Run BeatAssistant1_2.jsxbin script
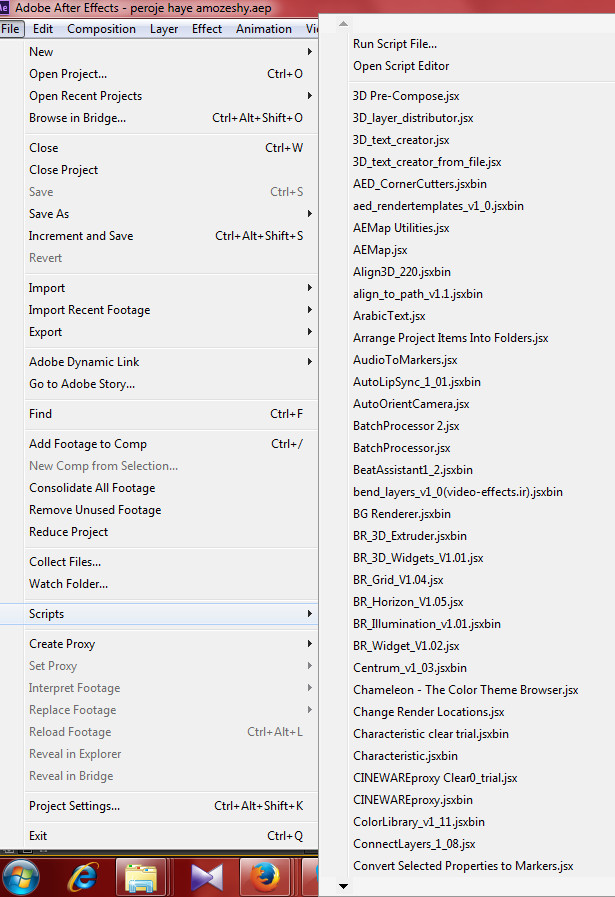The height and width of the screenshot is (897, 615). (412, 470)
